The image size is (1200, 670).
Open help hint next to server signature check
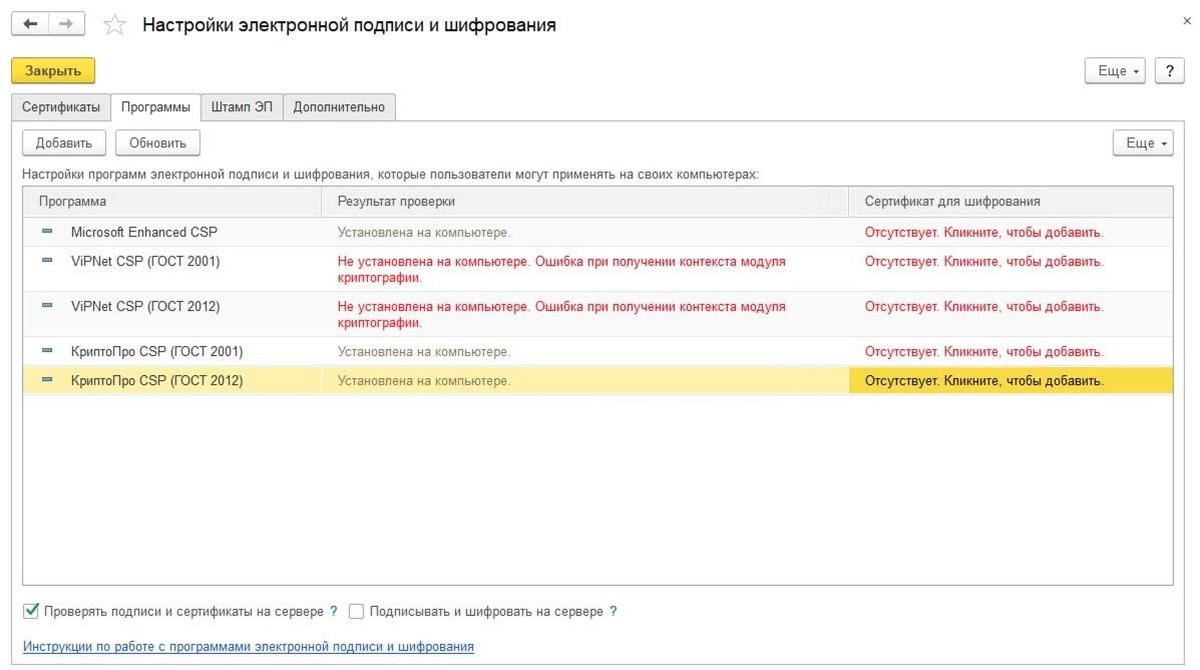click(x=334, y=611)
